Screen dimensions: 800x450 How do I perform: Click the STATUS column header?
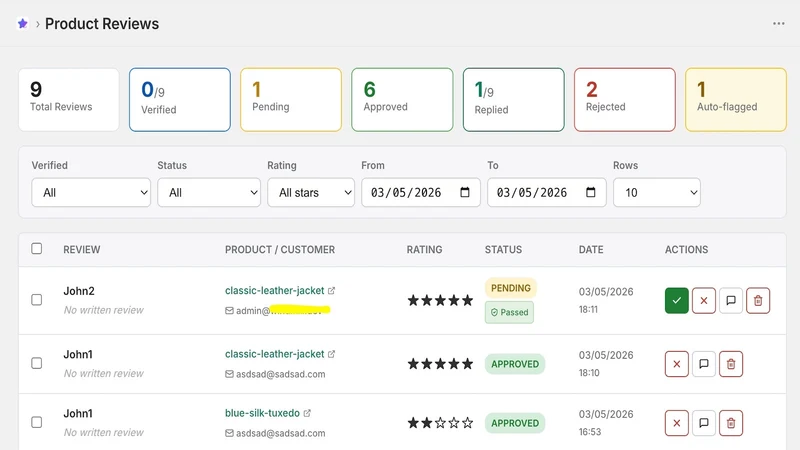point(503,249)
